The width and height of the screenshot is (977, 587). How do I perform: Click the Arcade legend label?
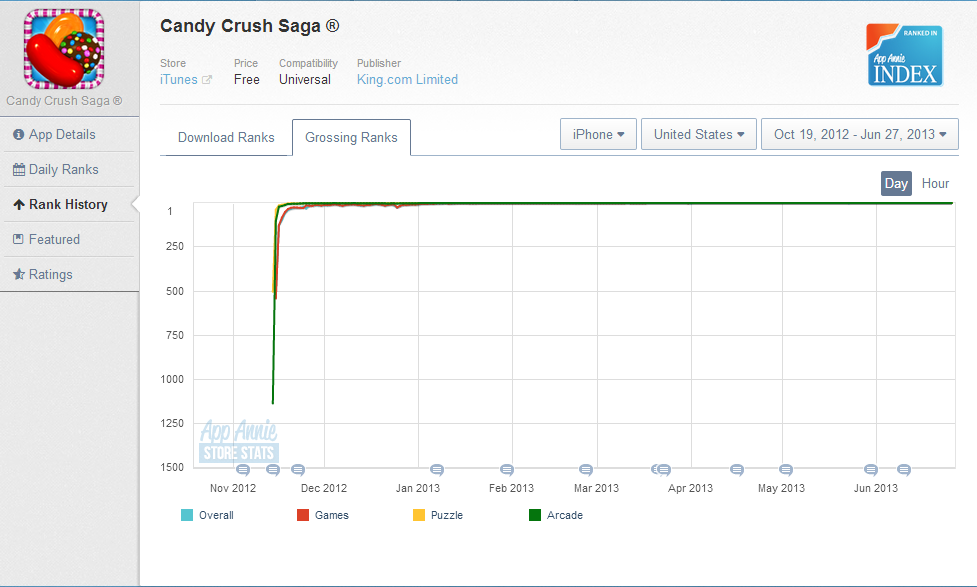click(x=565, y=515)
